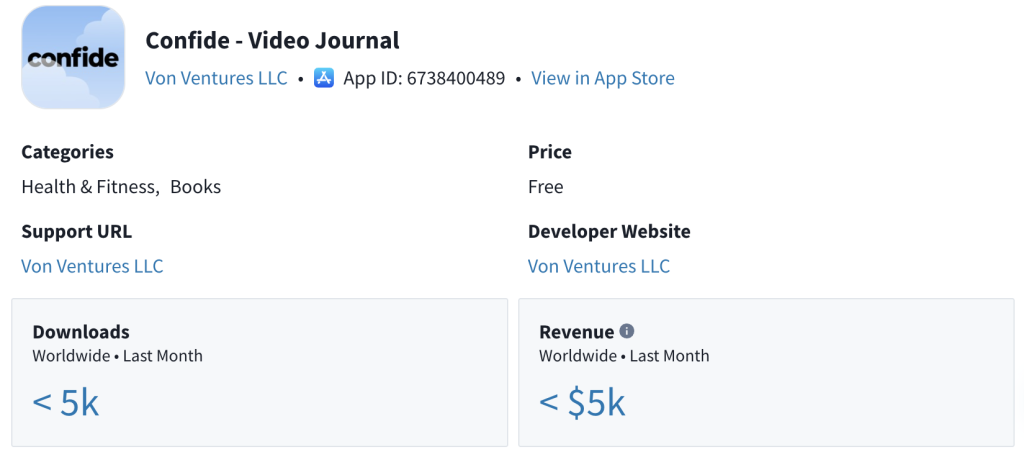
Task: Click the Downloads heading
Action: (x=81, y=332)
